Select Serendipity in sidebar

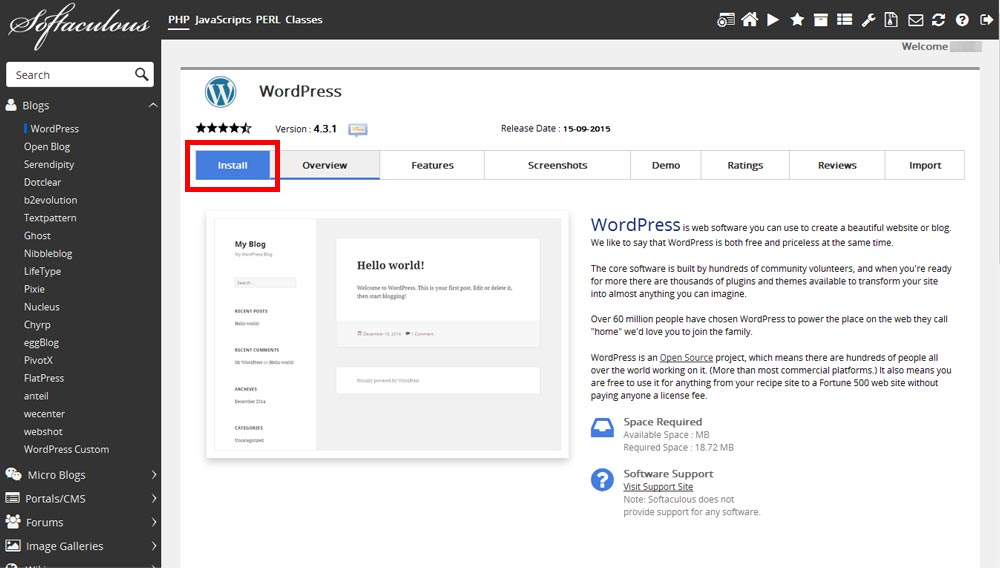pyautogui.click(x=49, y=164)
